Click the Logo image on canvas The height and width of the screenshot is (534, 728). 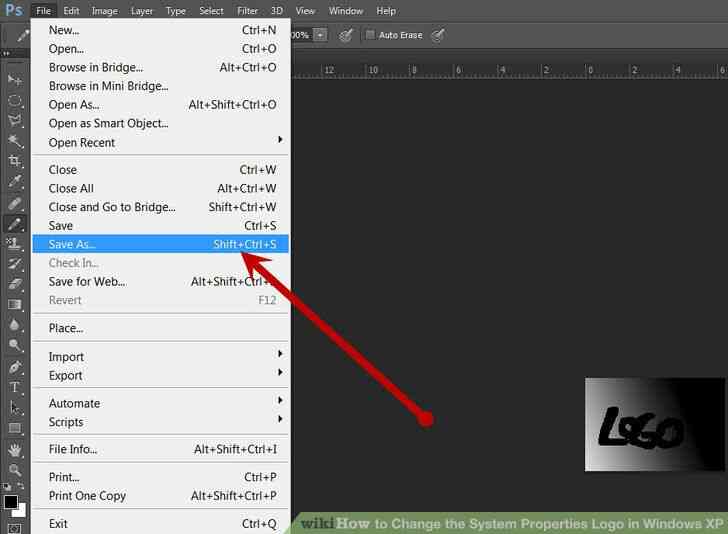tap(654, 424)
